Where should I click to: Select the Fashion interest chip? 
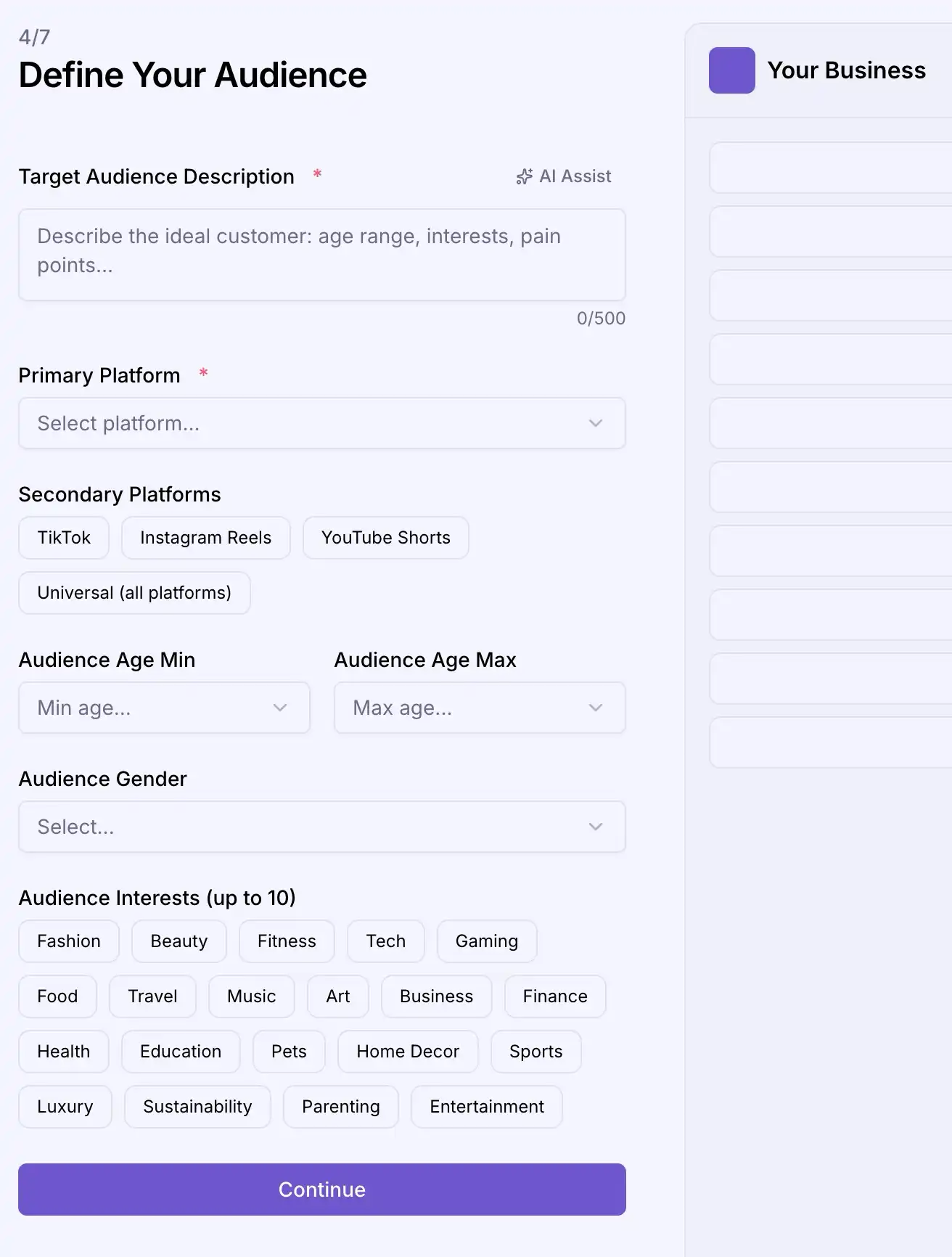tap(69, 941)
